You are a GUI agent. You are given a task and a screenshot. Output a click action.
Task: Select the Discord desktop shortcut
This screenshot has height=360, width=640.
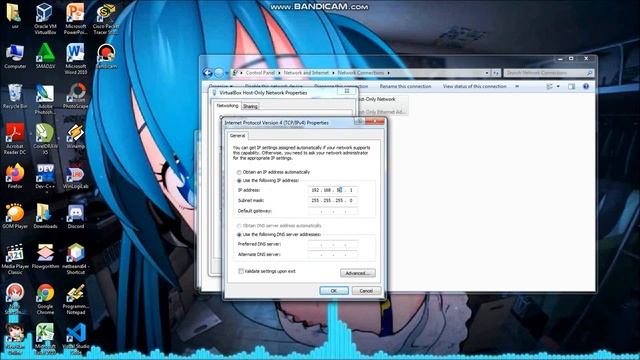pos(76,216)
